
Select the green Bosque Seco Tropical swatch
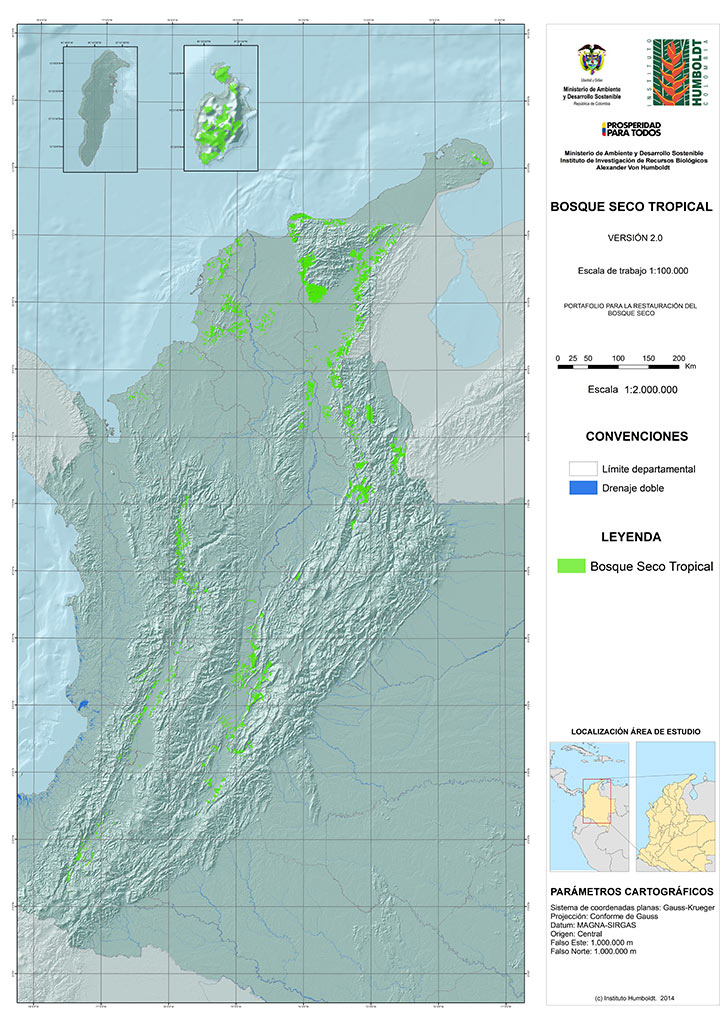point(571,566)
